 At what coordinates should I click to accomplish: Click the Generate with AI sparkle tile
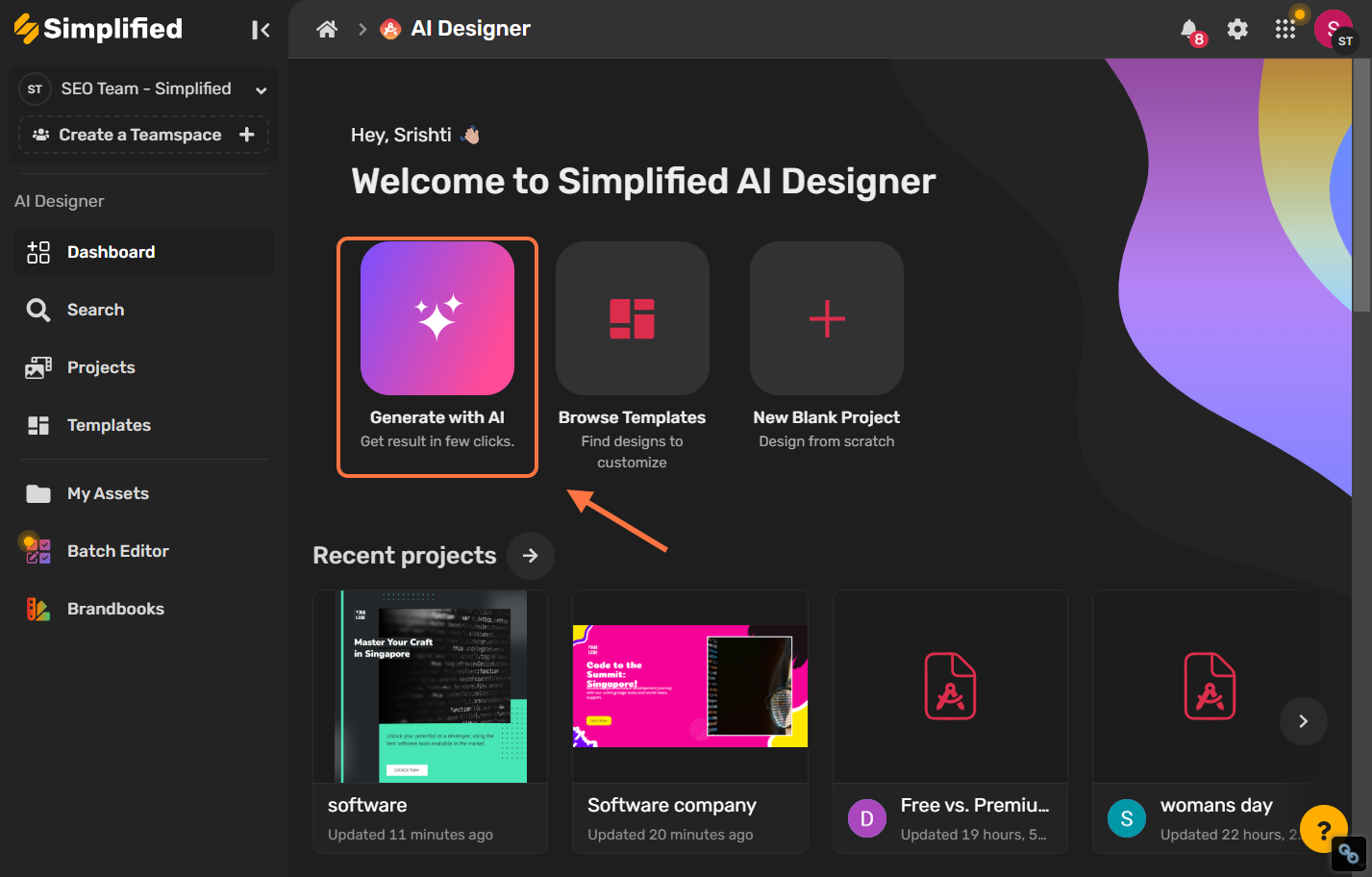437,318
